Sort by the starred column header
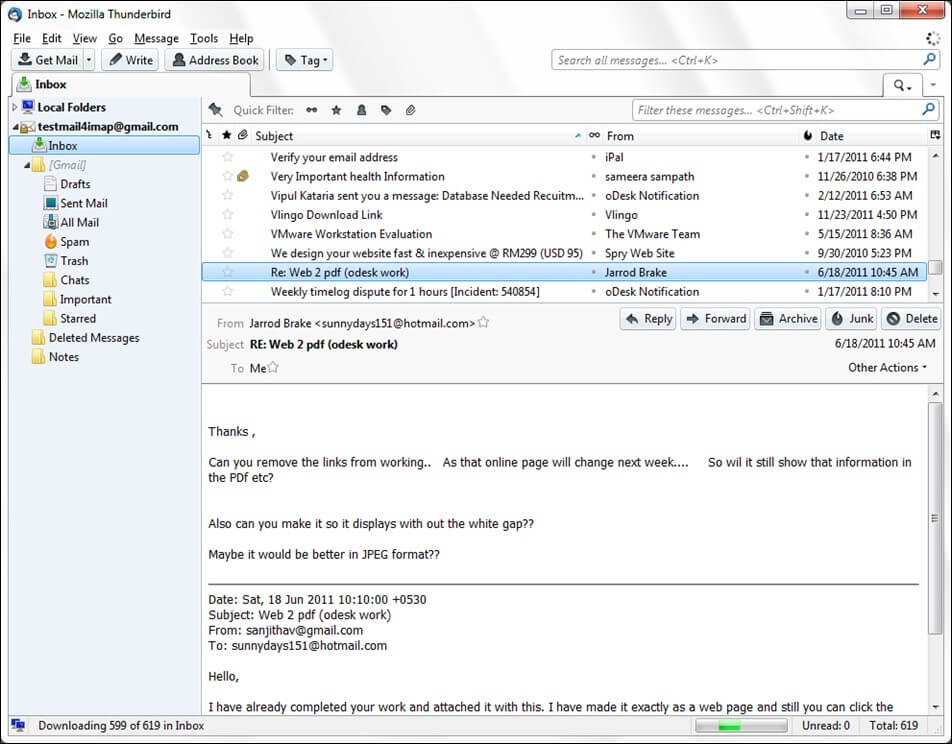Screen dimensions: 952x744 point(226,135)
